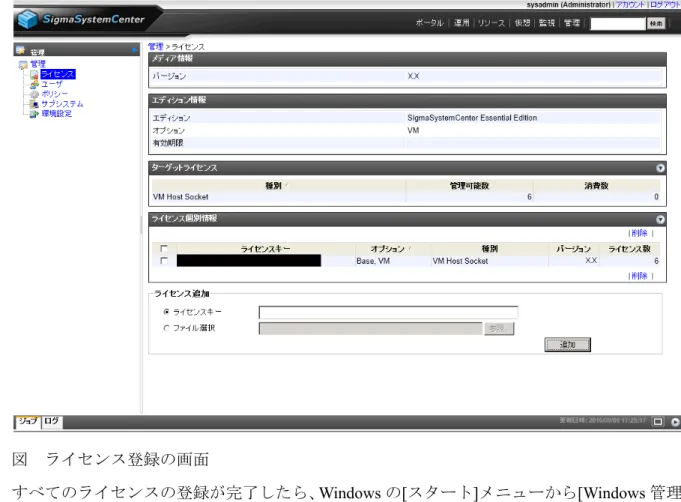The width and height of the screenshot is (681, 502).
Task: Check the checkbox for the Base, VM license row
Action: pos(164,261)
